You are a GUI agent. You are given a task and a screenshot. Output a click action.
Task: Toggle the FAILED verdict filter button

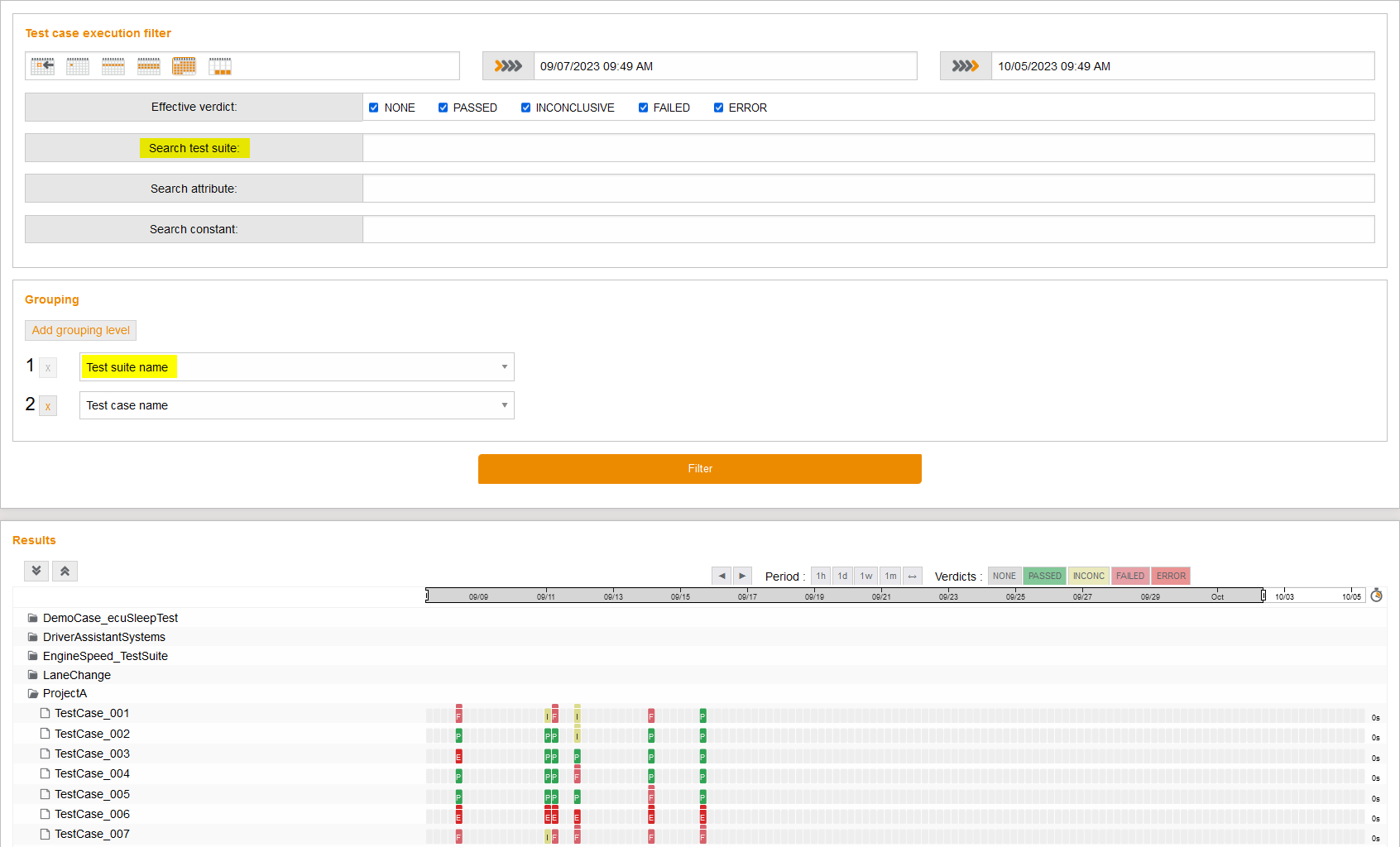pos(1130,575)
